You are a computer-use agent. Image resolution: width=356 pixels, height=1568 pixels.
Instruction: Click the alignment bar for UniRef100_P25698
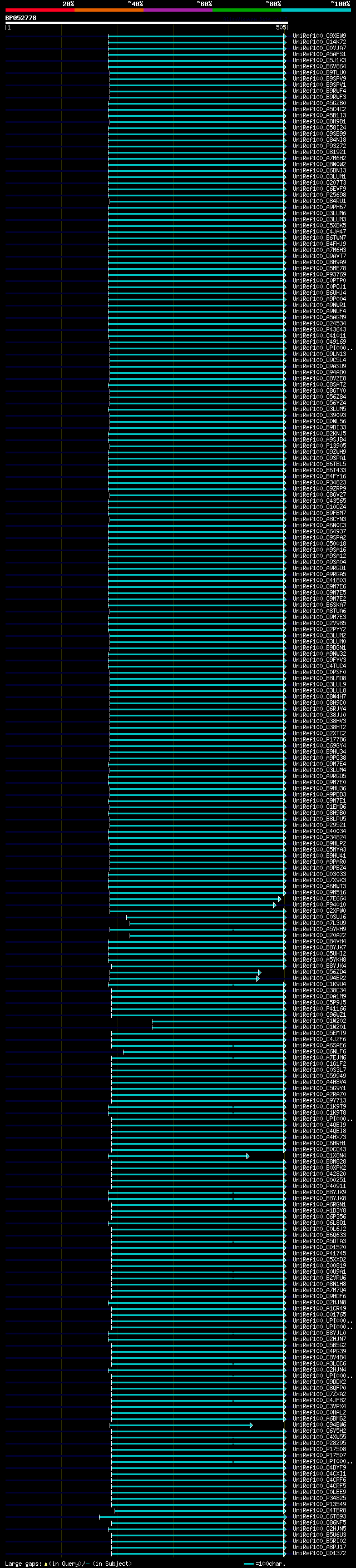click(x=196, y=195)
